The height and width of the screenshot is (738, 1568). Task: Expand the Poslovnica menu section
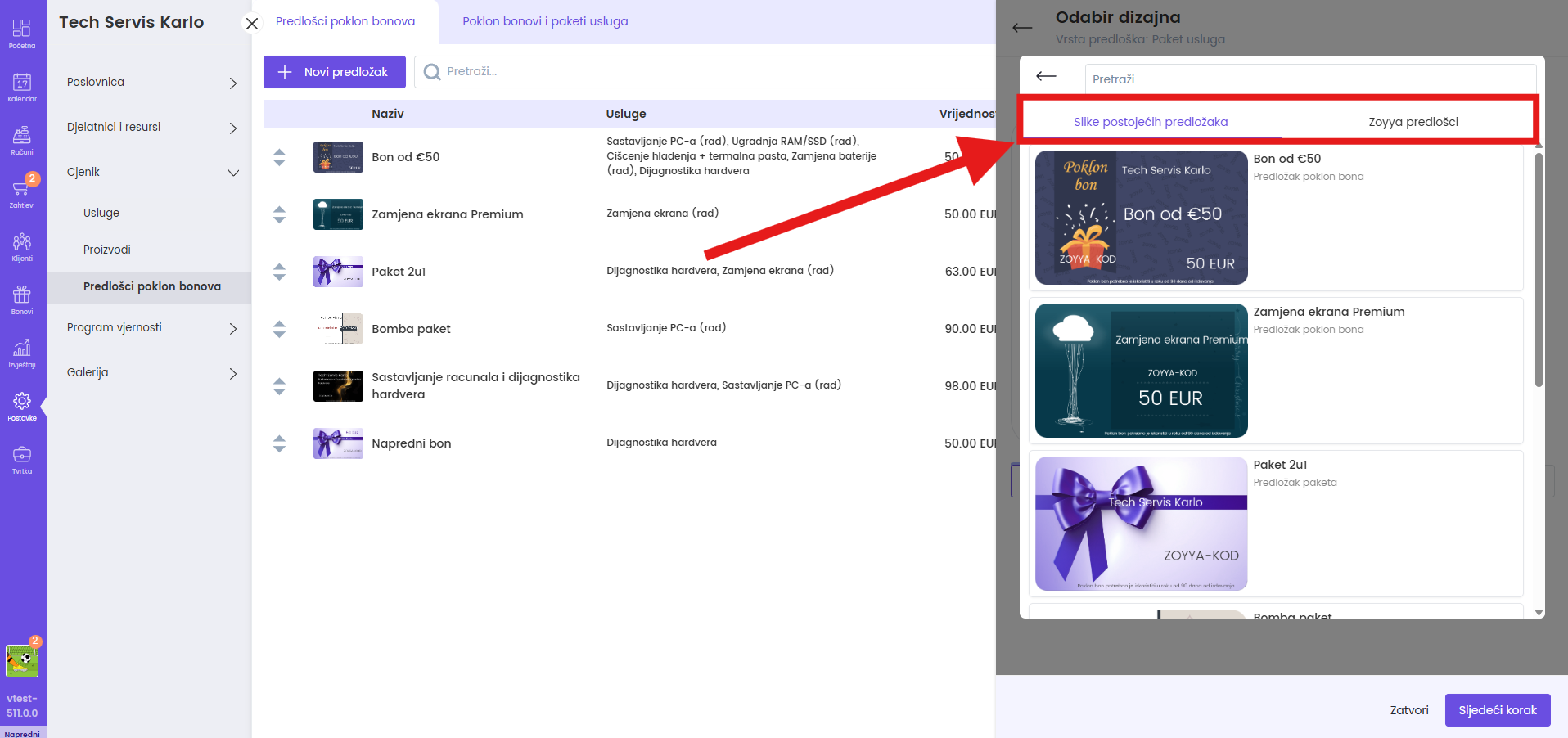(151, 83)
